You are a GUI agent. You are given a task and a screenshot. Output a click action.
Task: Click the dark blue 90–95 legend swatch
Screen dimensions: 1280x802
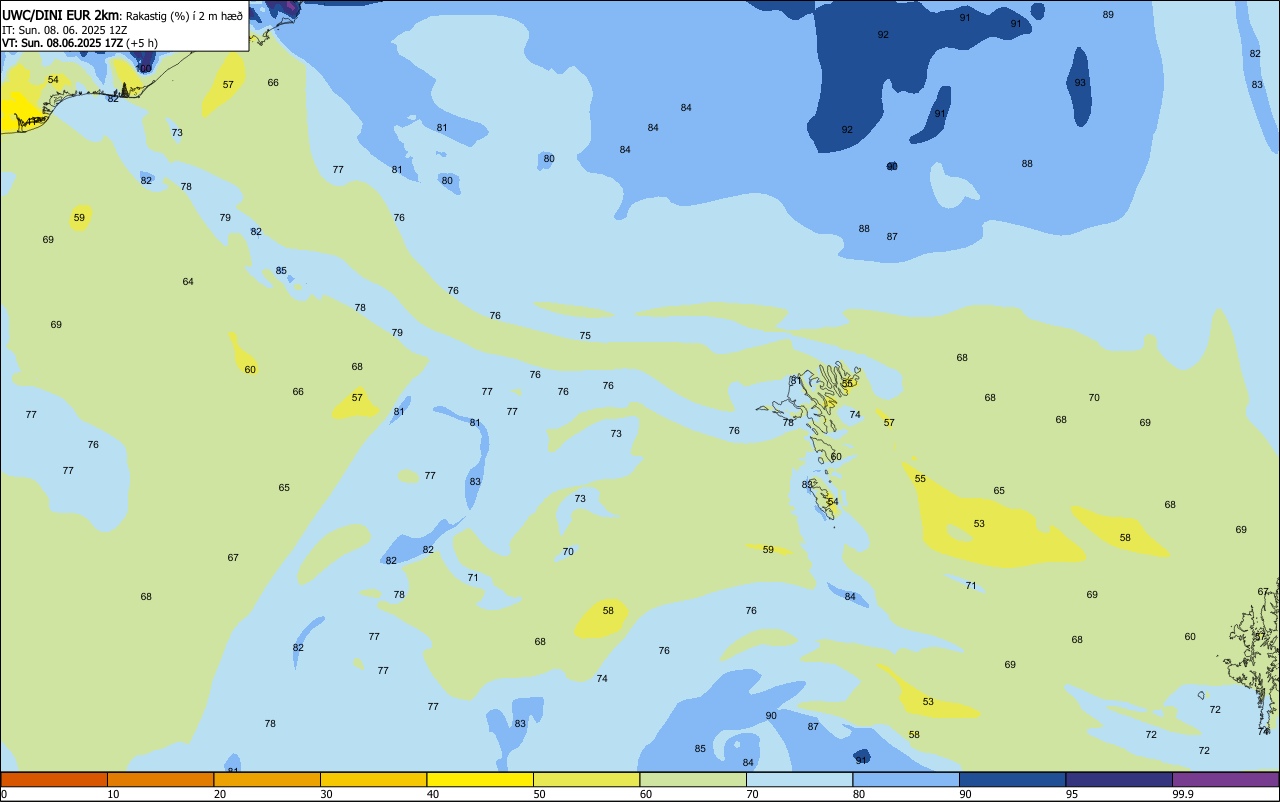coord(1012,779)
